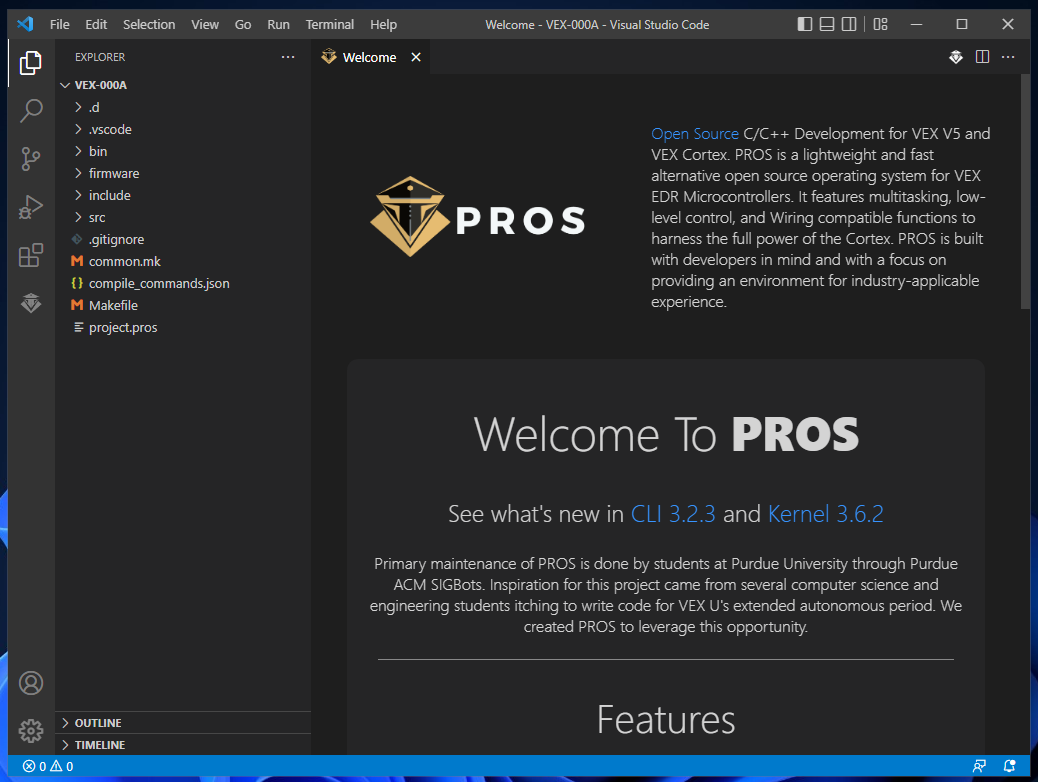
Task: Open the Run menu
Action: click(278, 24)
